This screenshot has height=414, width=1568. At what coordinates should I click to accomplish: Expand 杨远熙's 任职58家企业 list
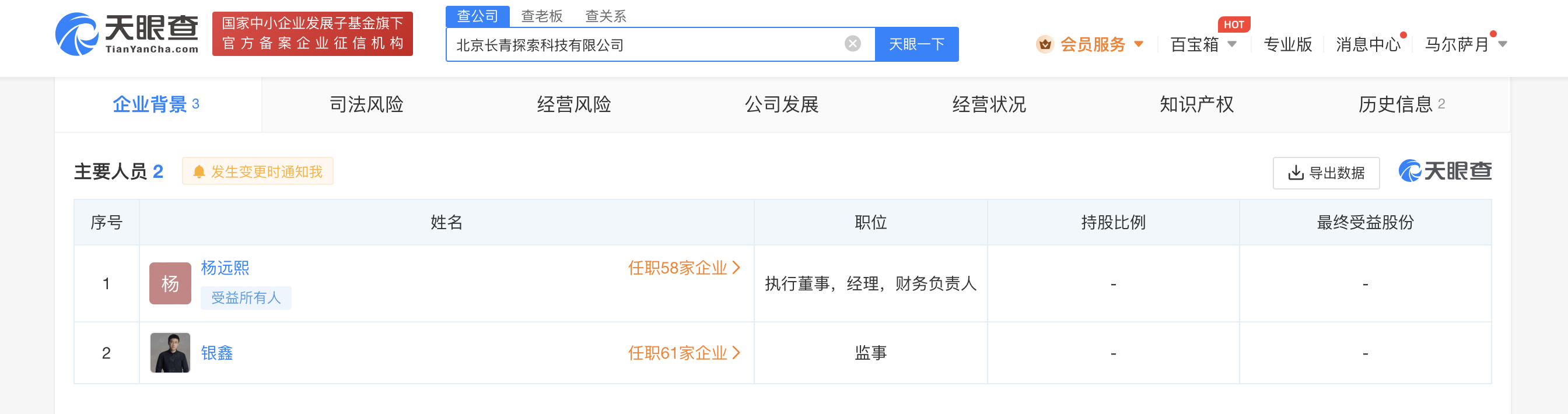click(684, 268)
